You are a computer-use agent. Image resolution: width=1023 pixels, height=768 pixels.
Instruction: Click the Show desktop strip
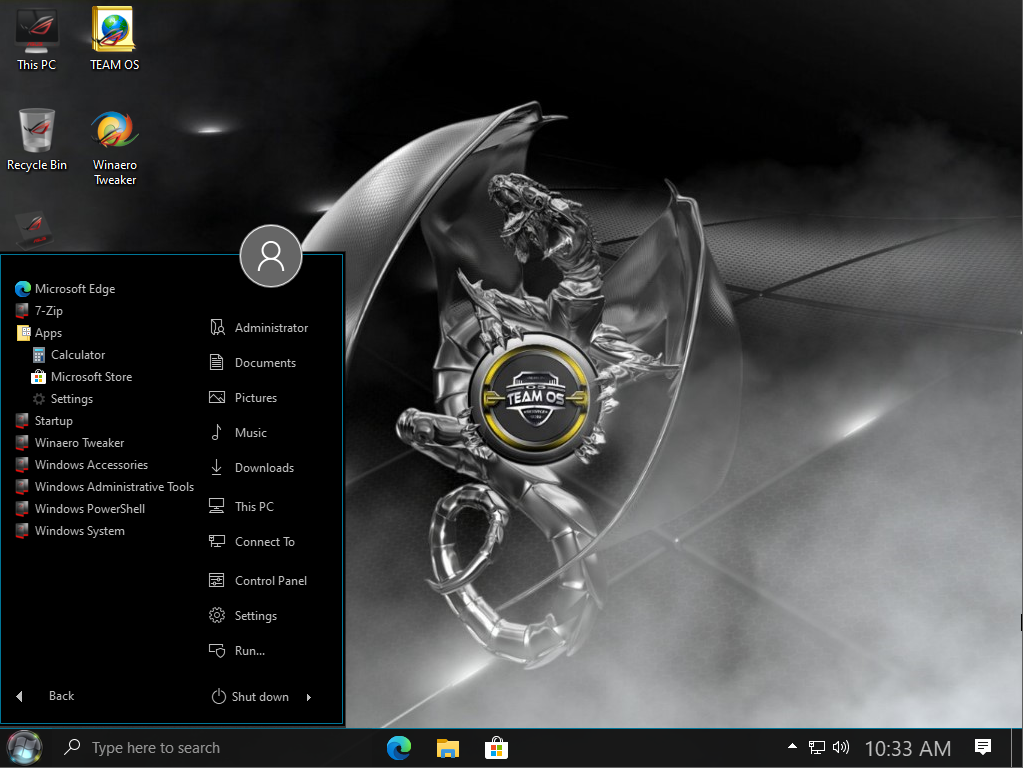pyautogui.click(x=1016, y=748)
